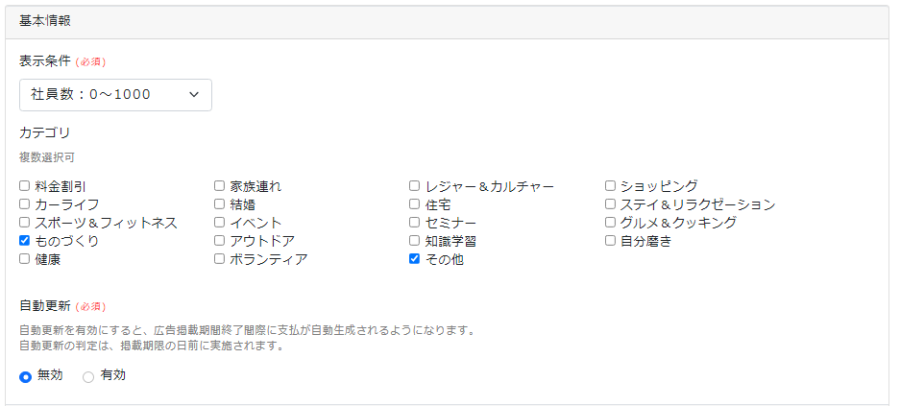Uncheck the その他 category checkbox
This screenshot has width=900, height=406.
pyautogui.click(x=415, y=259)
